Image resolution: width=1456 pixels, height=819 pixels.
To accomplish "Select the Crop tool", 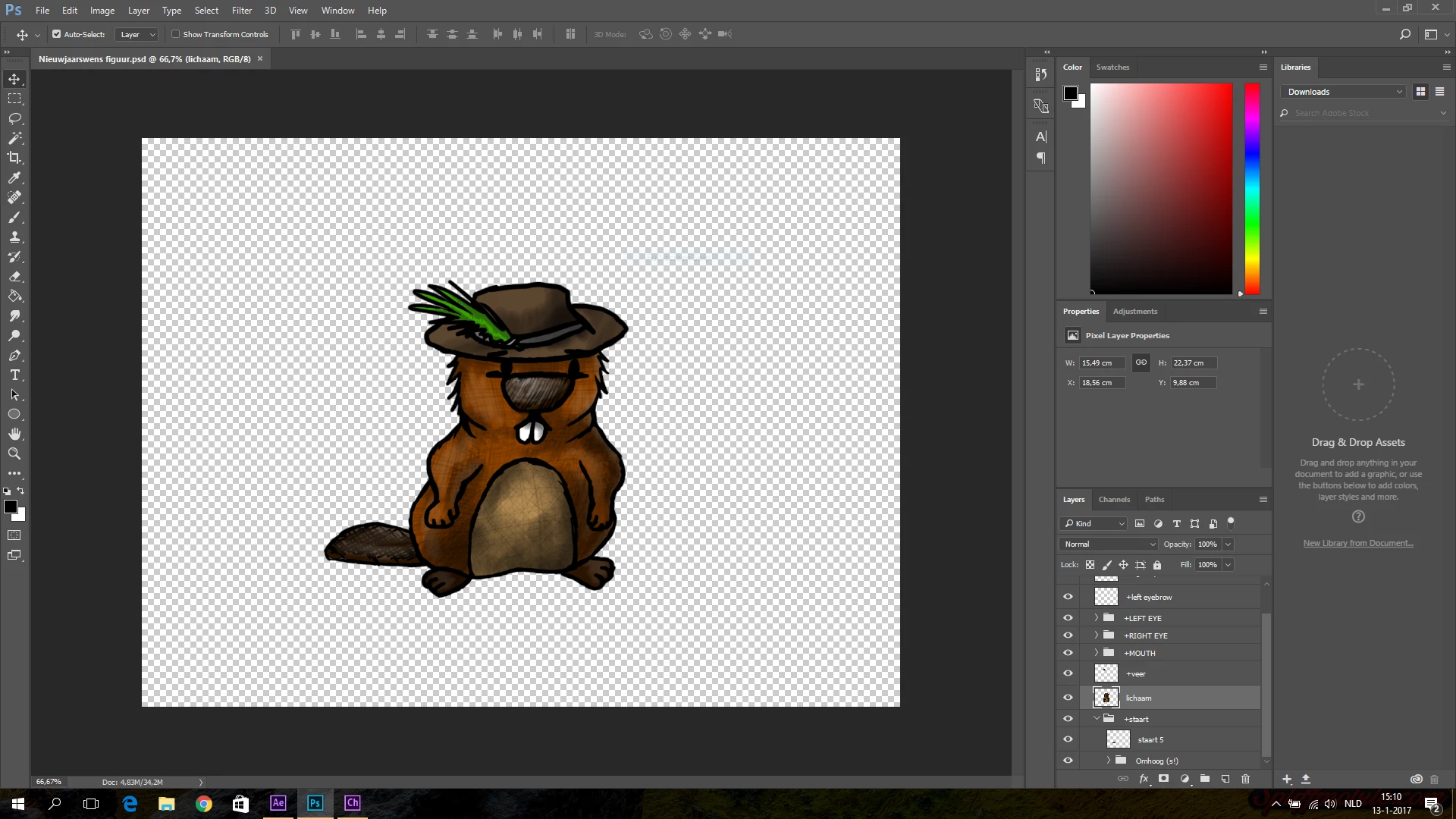I will tap(14, 158).
